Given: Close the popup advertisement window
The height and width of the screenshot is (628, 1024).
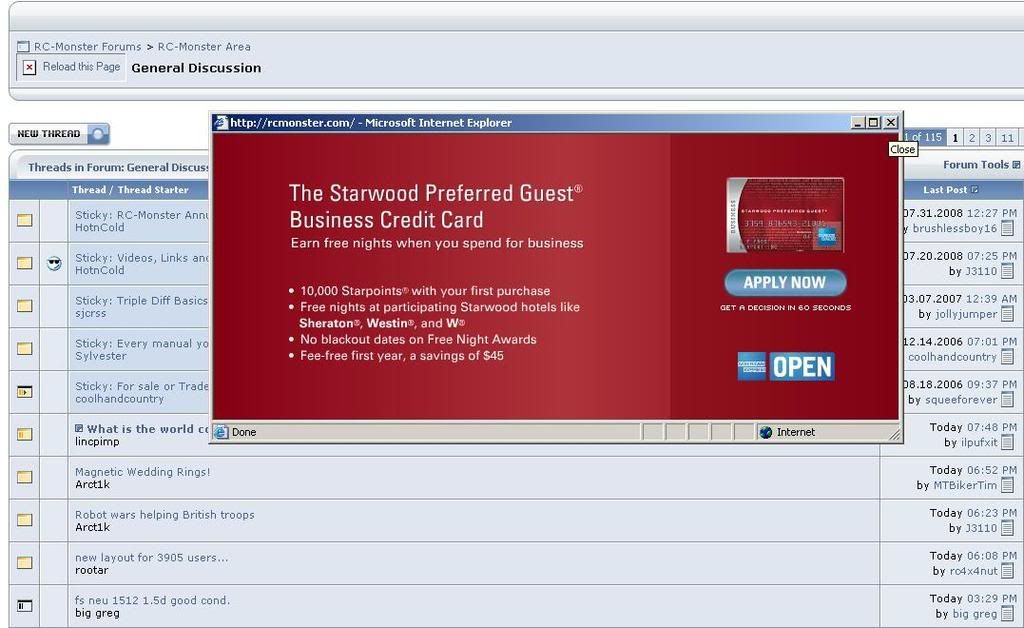Looking at the screenshot, I should (x=890, y=122).
